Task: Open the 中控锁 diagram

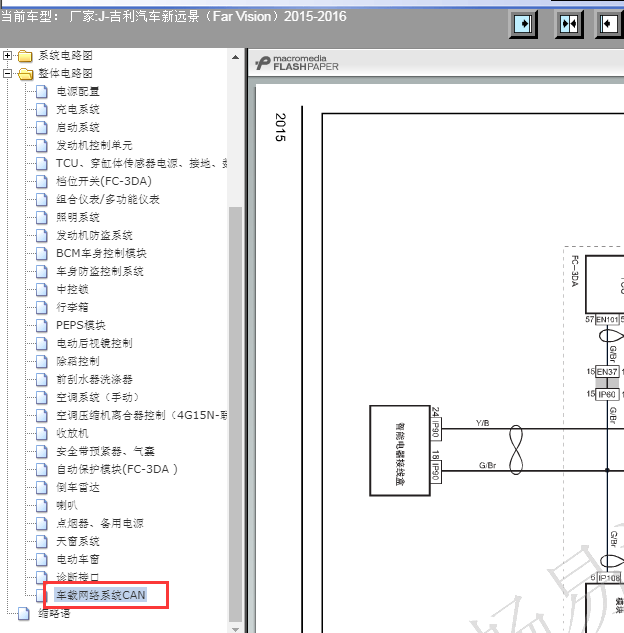Action: [72, 289]
